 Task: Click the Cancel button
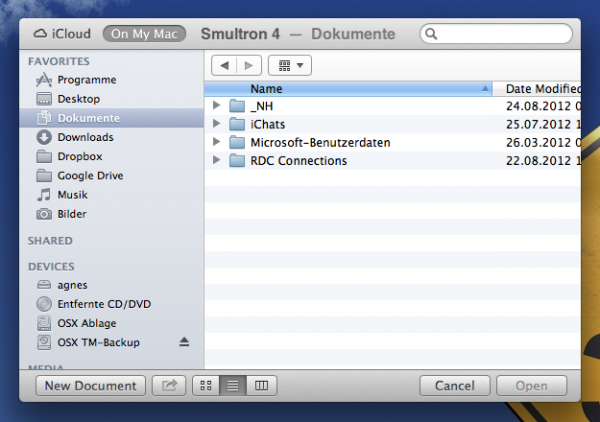click(454, 386)
